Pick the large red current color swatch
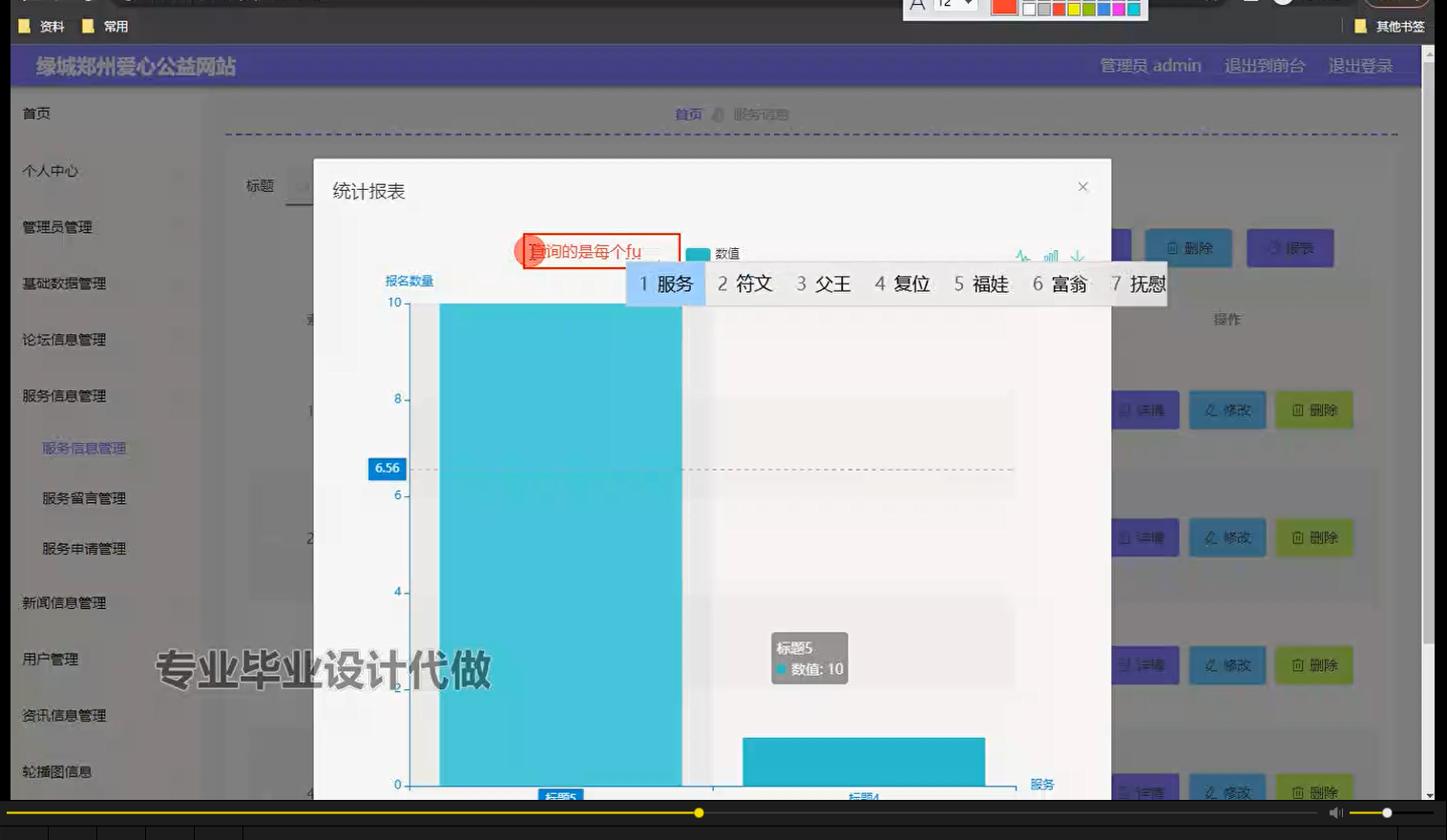Viewport: 1447px width, 840px height. pos(1004,7)
